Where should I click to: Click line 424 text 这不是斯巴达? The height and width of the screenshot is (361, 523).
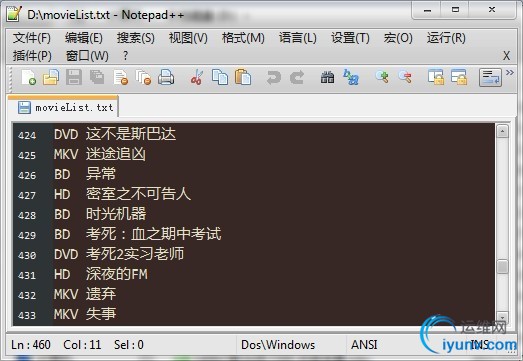(131, 134)
